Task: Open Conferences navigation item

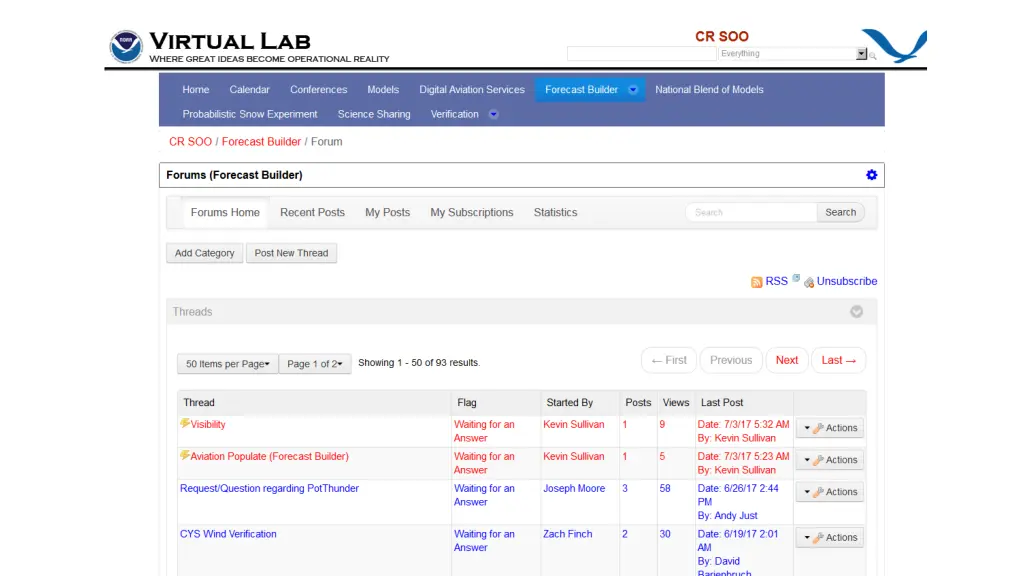Action: point(319,89)
